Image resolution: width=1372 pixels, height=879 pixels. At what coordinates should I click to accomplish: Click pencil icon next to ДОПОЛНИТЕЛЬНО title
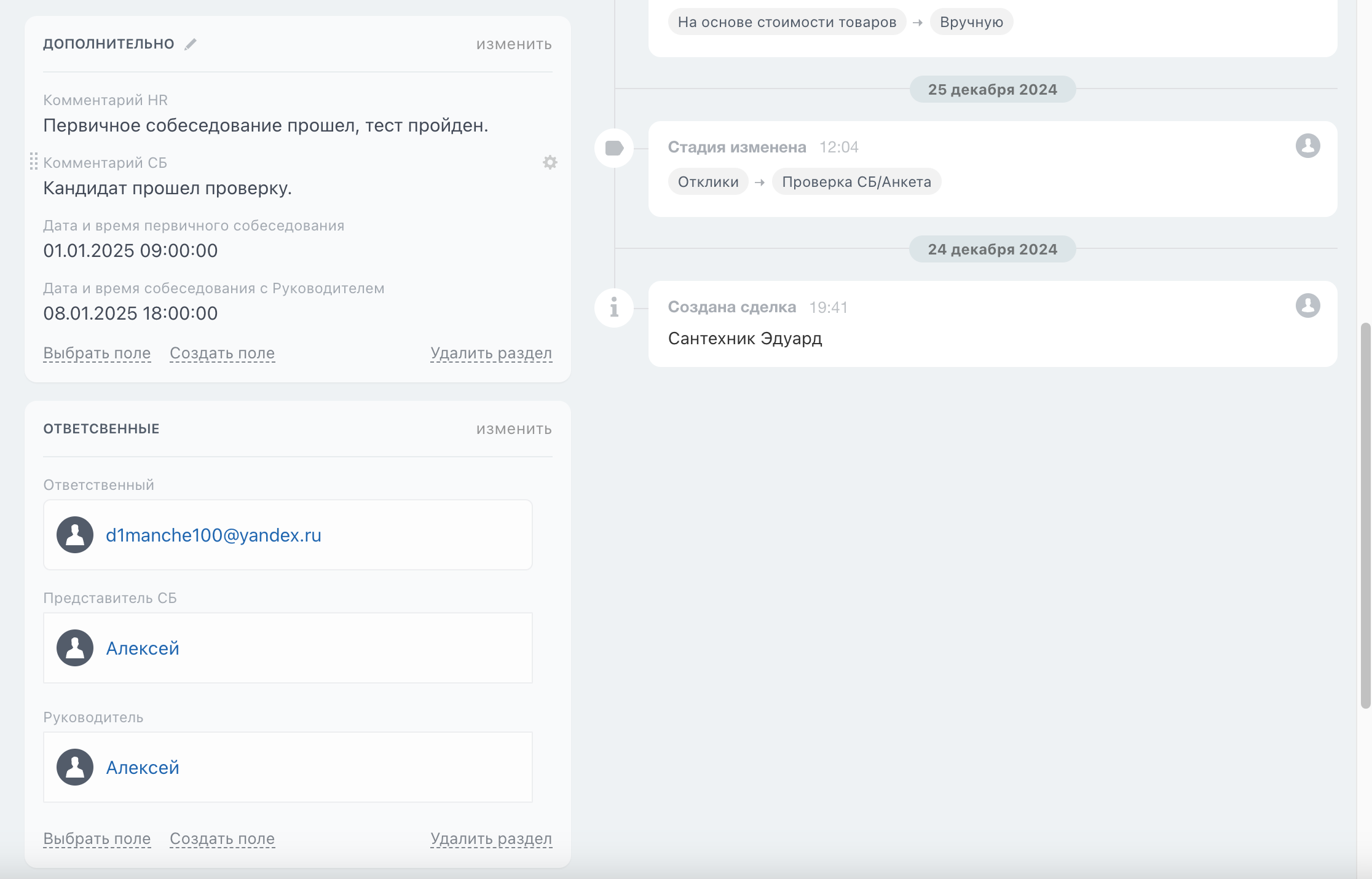tap(191, 44)
